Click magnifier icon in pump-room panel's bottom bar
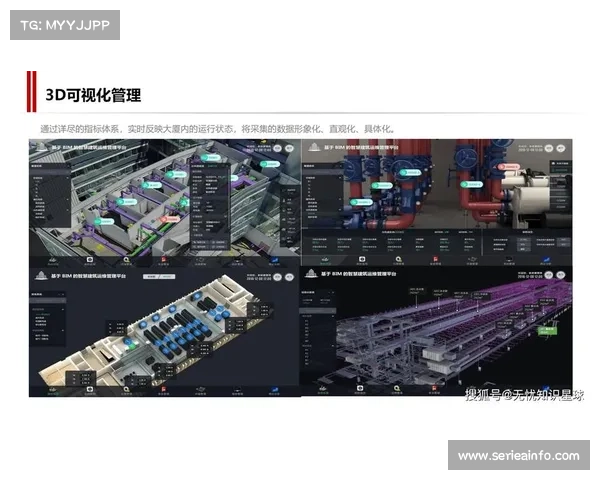The width and height of the screenshot is (600, 480). click(x=398, y=260)
